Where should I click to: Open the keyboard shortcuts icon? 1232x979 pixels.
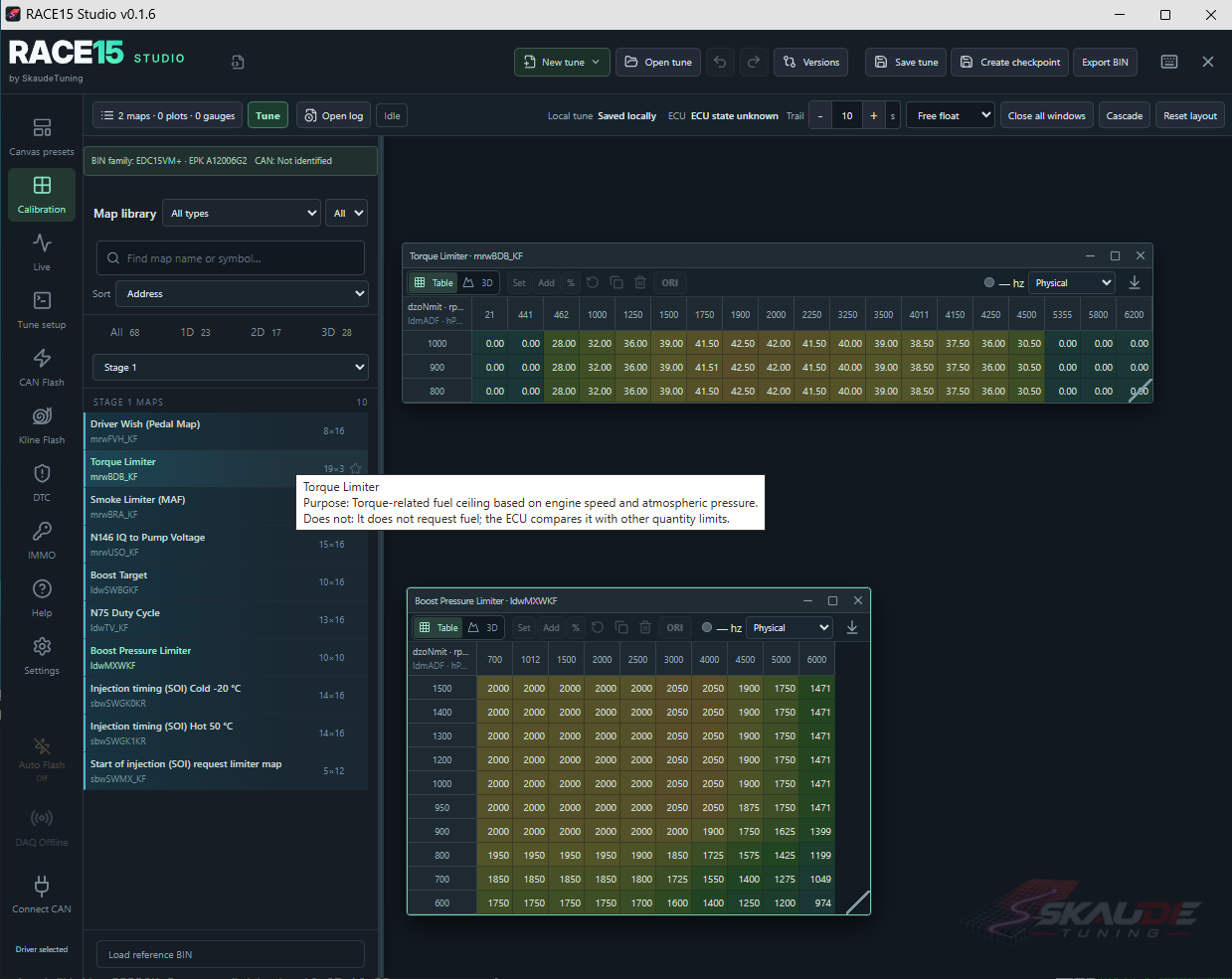[1169, 62]
